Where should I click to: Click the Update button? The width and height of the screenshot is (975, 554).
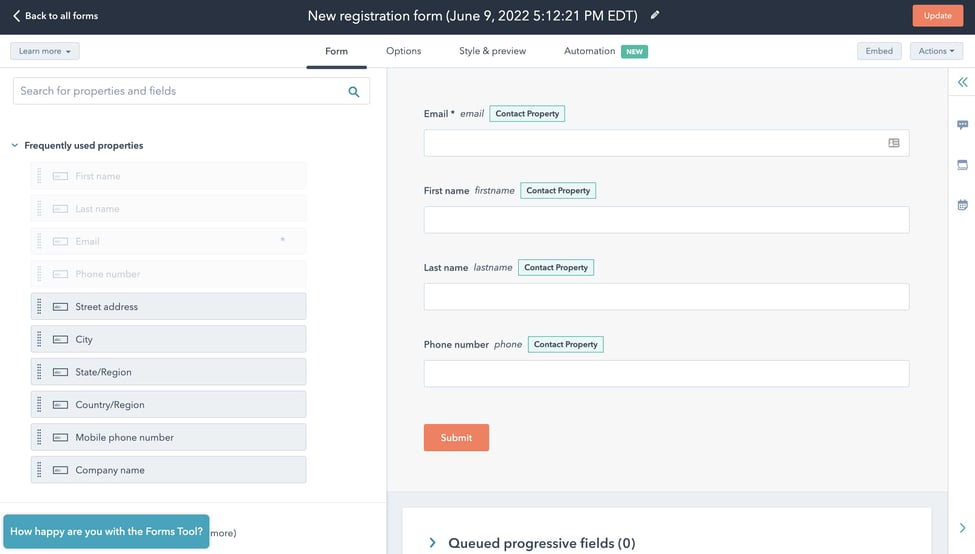click(937, 16)
